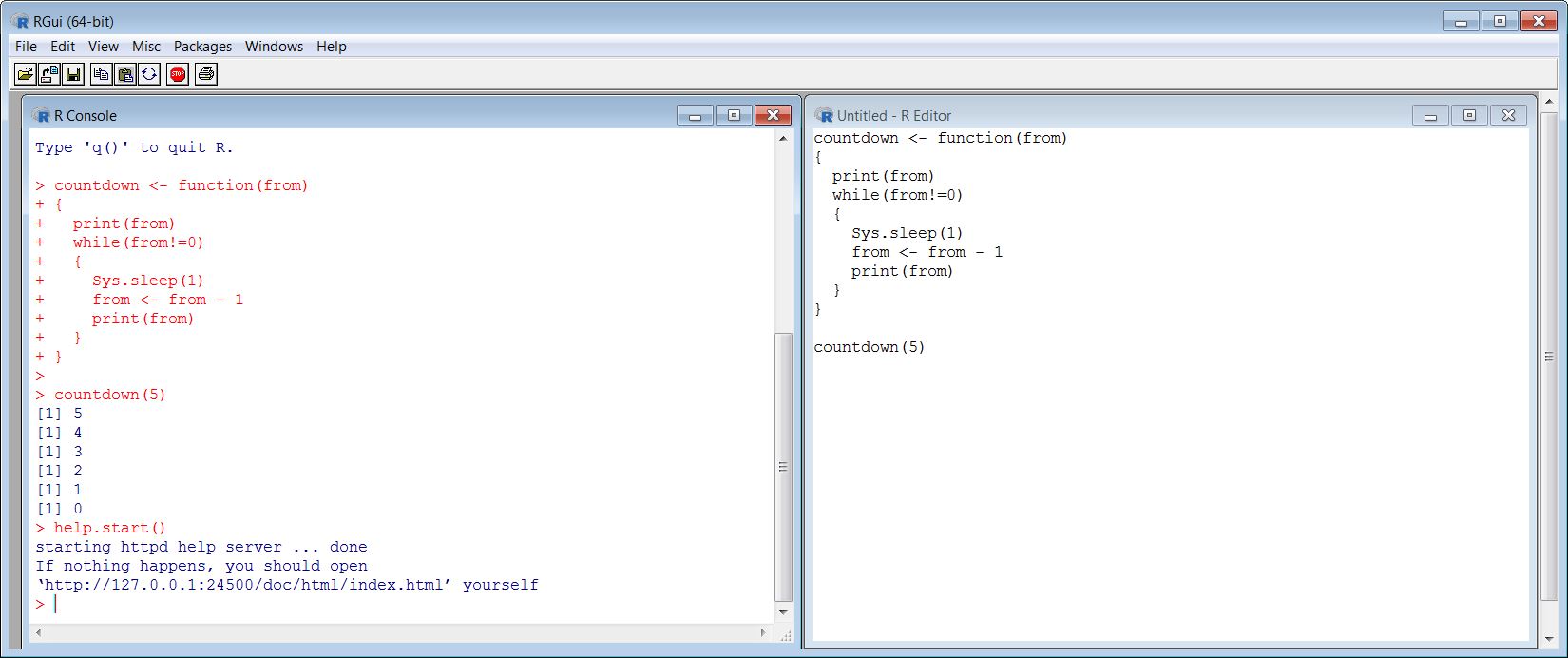This screenshot has width=1568, height=658.
Task: Click the R Console command prompt line
Action: point(285,604)
